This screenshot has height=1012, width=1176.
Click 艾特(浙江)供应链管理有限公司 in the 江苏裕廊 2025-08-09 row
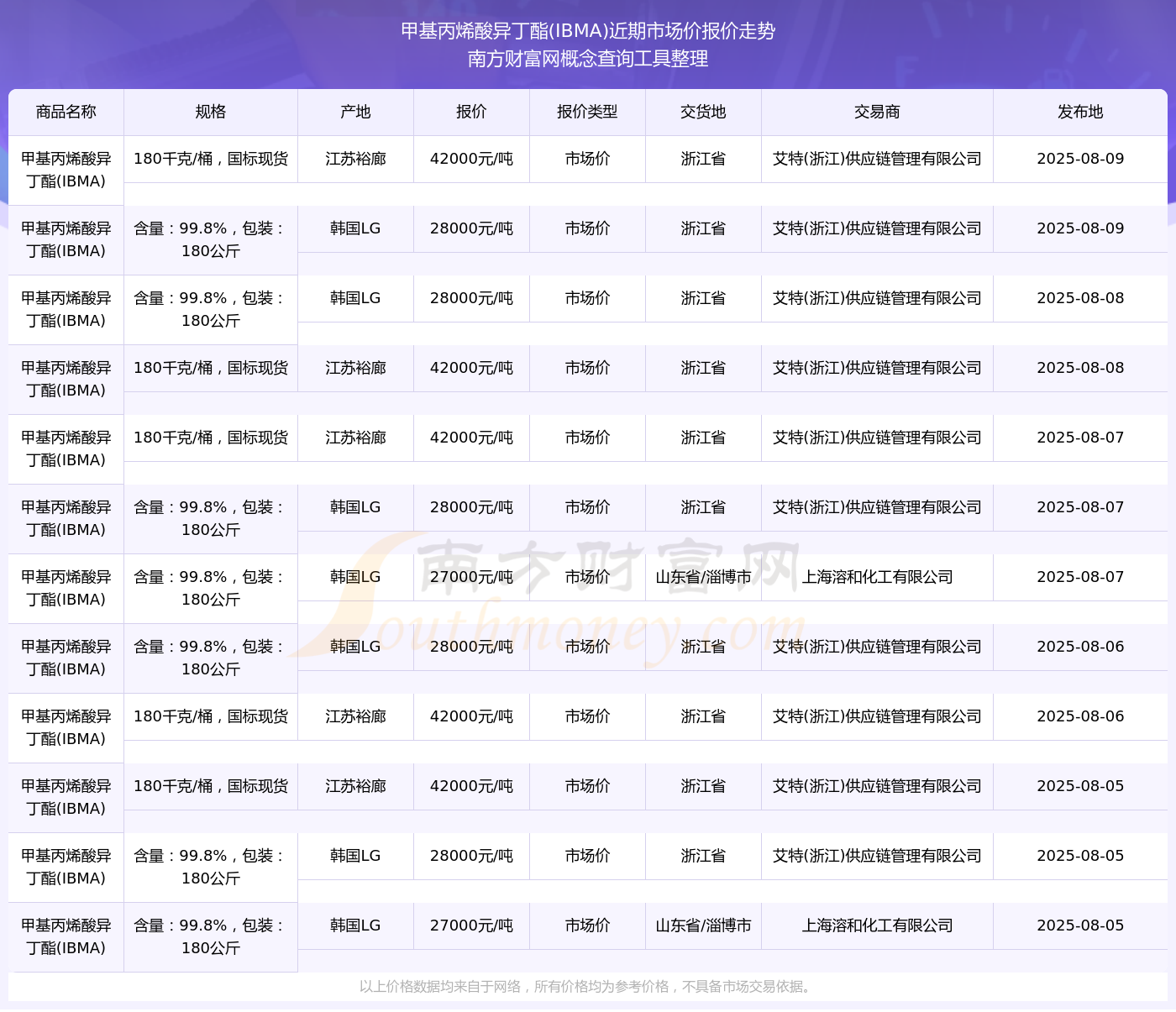point(877,159)
